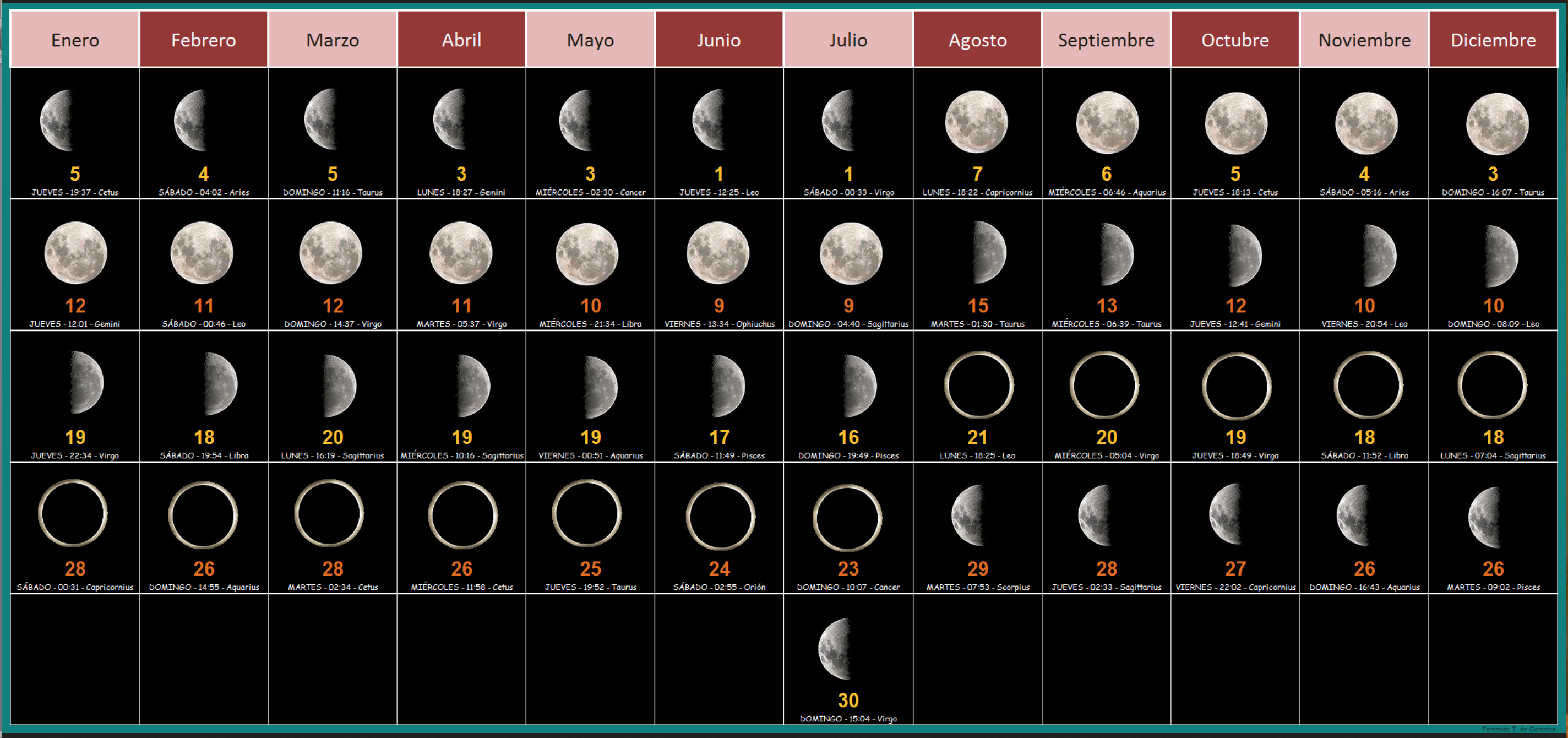Click text 'DOMINGO - 15:04 - Virgo'
Viewport: 1568px width, 738px height.
[x=848, y=719]
